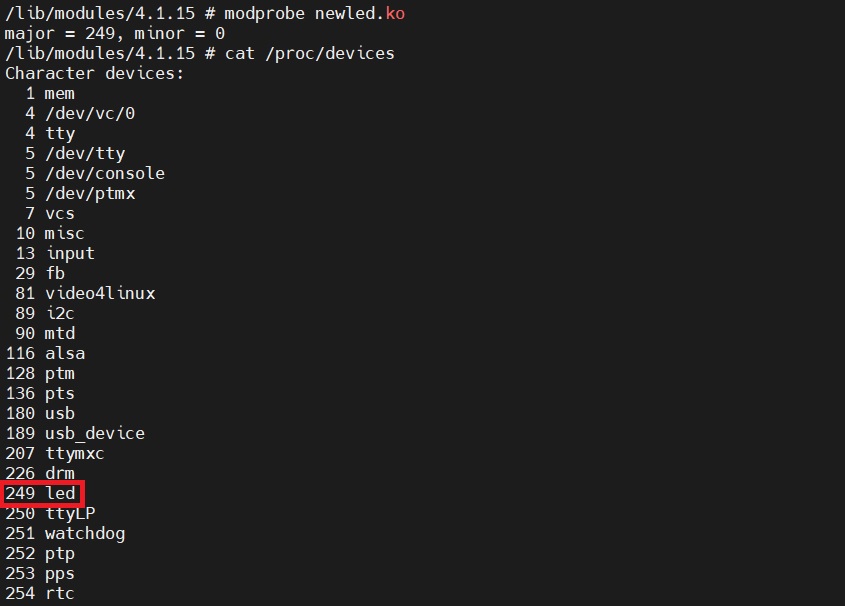Click the /dev/console entry
Image resolution: width=845 pixels, height=606 pixels.
click(x=95, y=173)
